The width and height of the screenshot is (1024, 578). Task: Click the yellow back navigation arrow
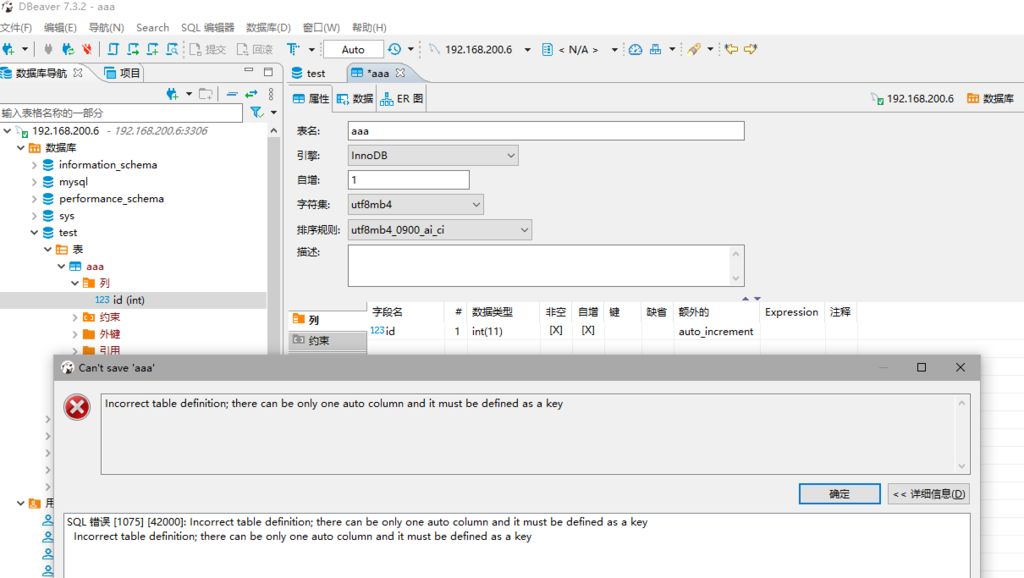(731, 49)
